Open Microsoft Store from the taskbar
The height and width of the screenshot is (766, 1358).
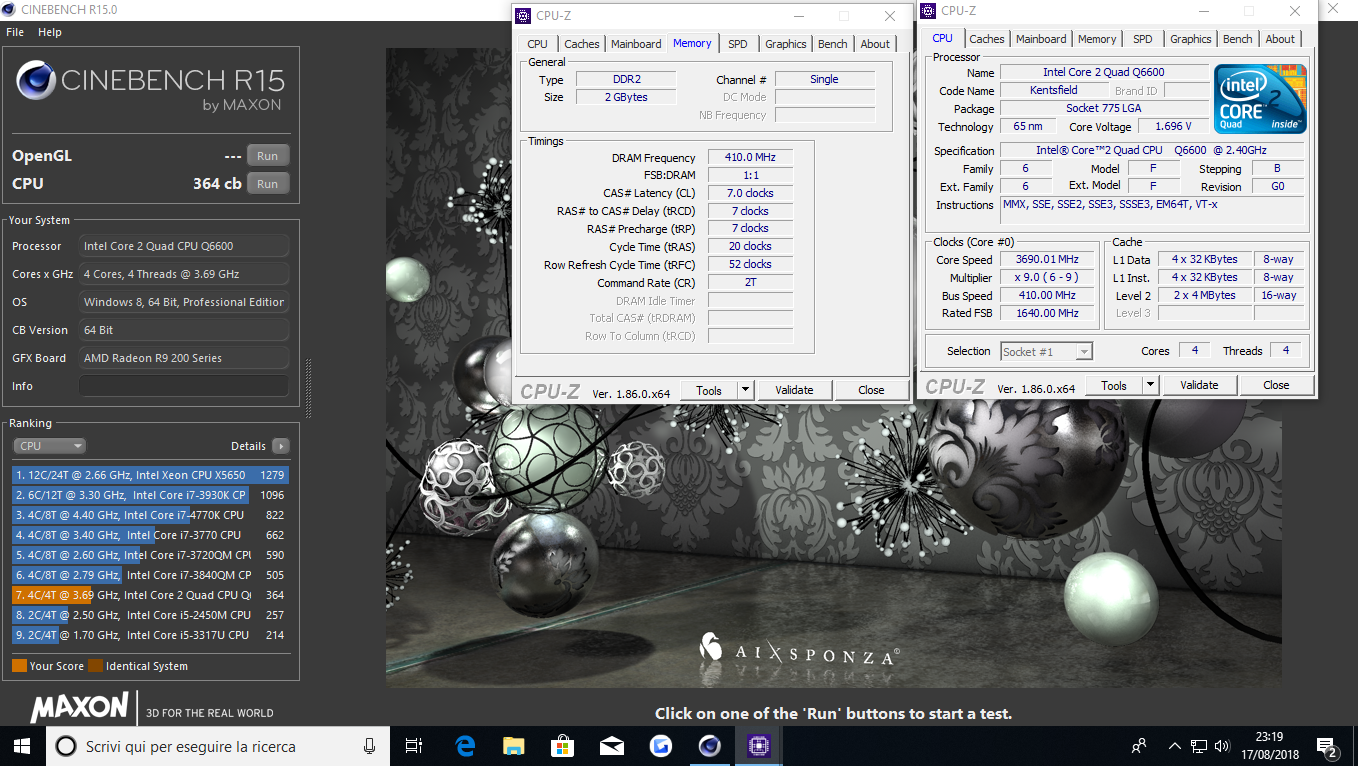click(563, 746)
